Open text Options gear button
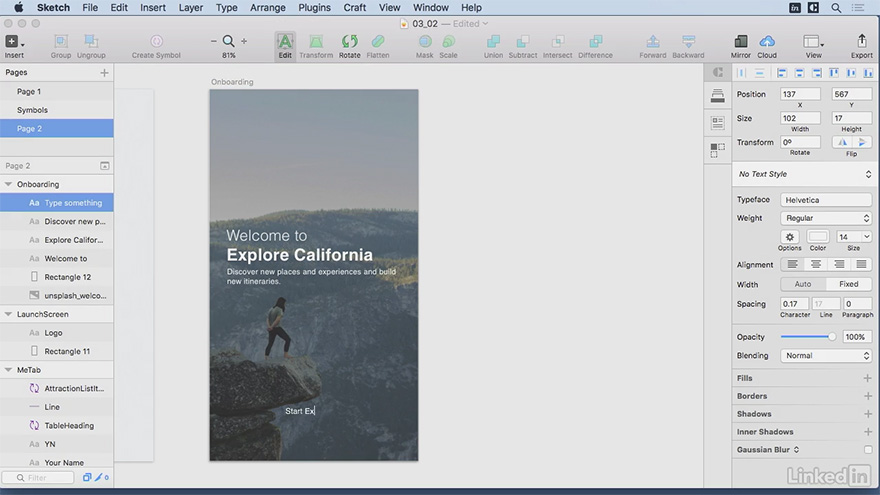 click(x=790, y=237)
